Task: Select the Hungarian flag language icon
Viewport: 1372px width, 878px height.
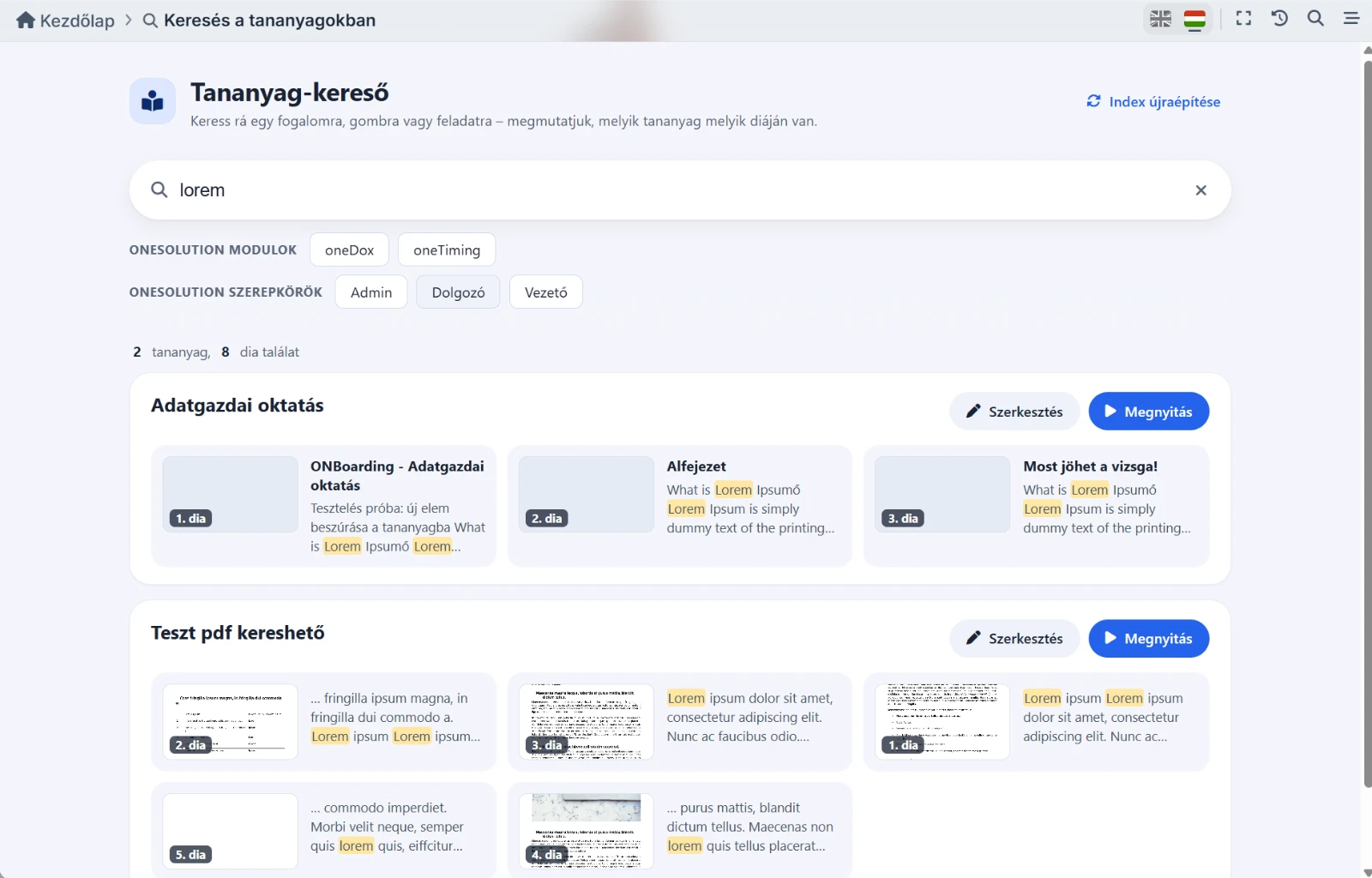Action: [1194, 19]
